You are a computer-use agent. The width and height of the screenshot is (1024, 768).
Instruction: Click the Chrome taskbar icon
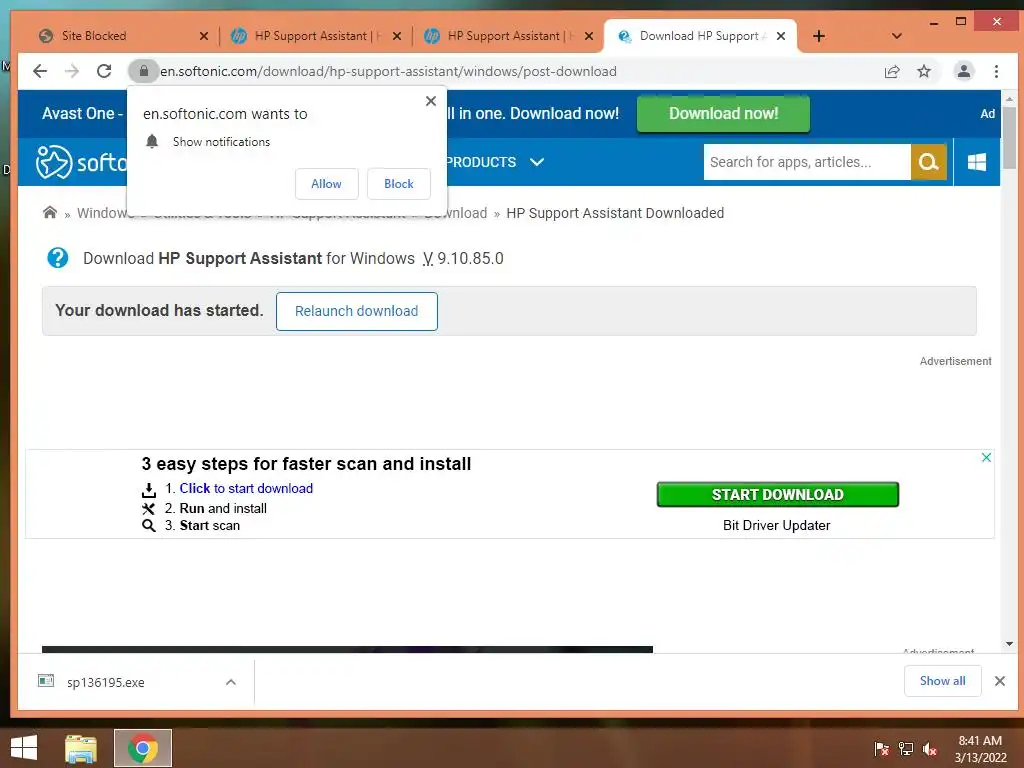click(x=143, y=748)
